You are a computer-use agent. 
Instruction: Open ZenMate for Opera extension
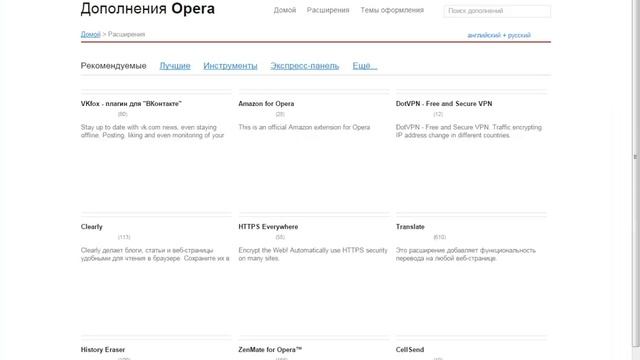[x=270, y=350]
